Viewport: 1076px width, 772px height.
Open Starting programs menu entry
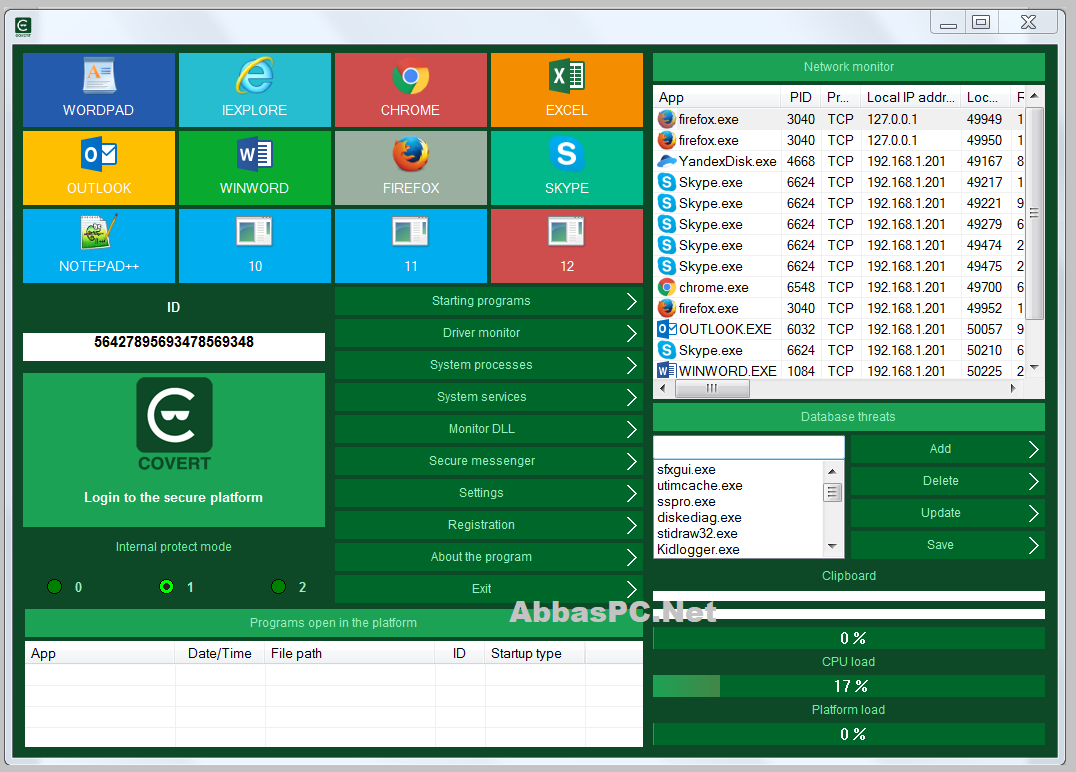tap(489, 301)
